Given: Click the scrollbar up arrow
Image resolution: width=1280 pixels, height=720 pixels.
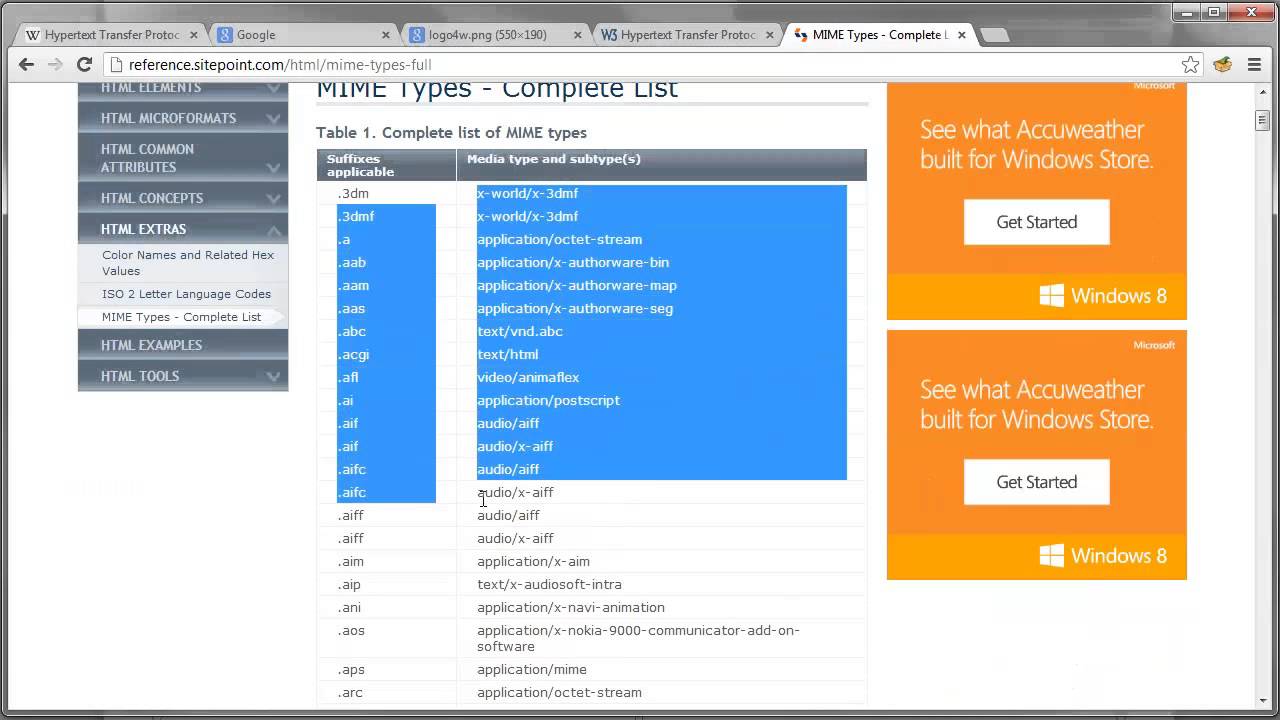Looking at the screenshot, I should tap(1262, 92).
